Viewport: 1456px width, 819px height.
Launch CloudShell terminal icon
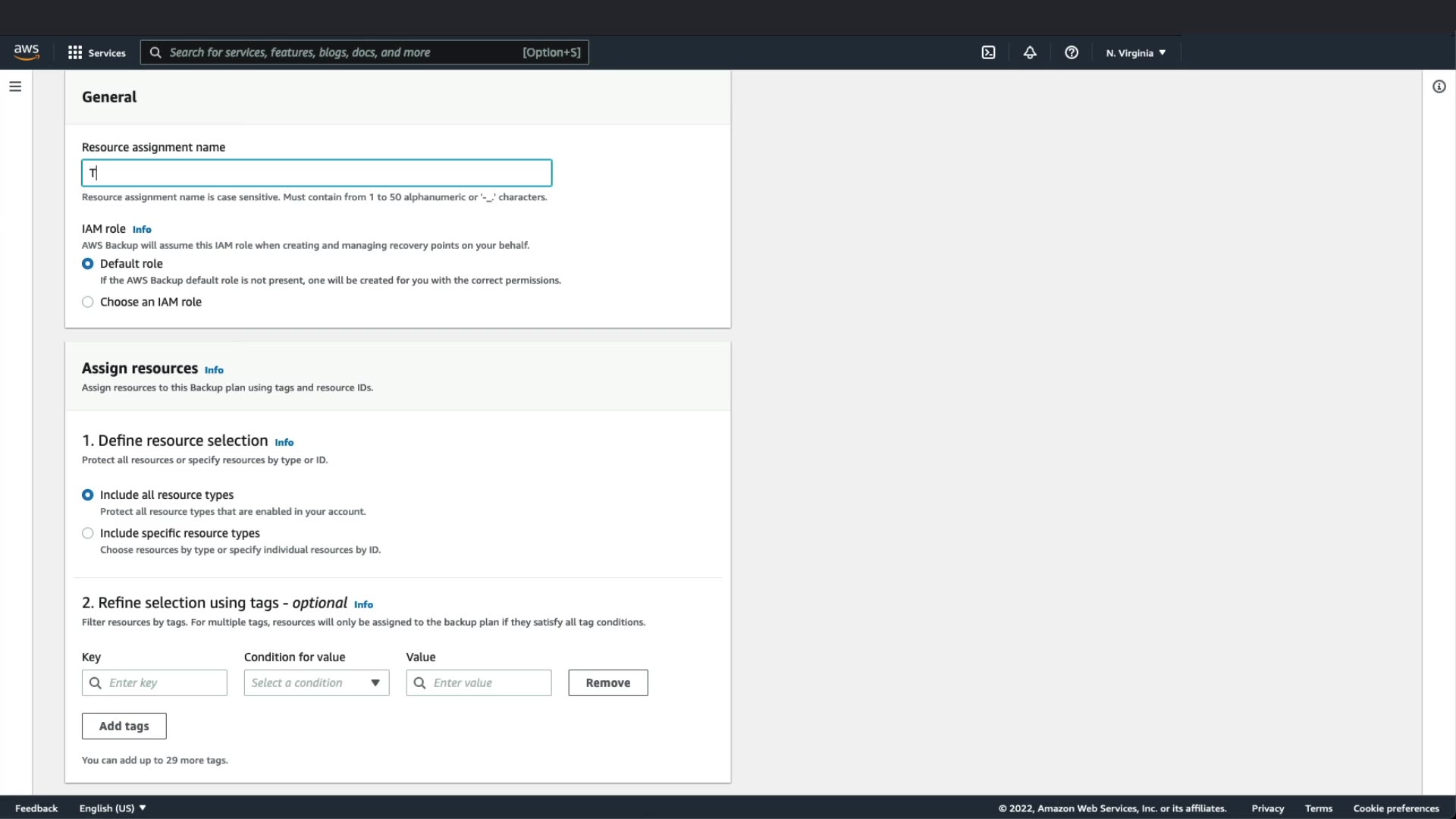pos(988,52)
